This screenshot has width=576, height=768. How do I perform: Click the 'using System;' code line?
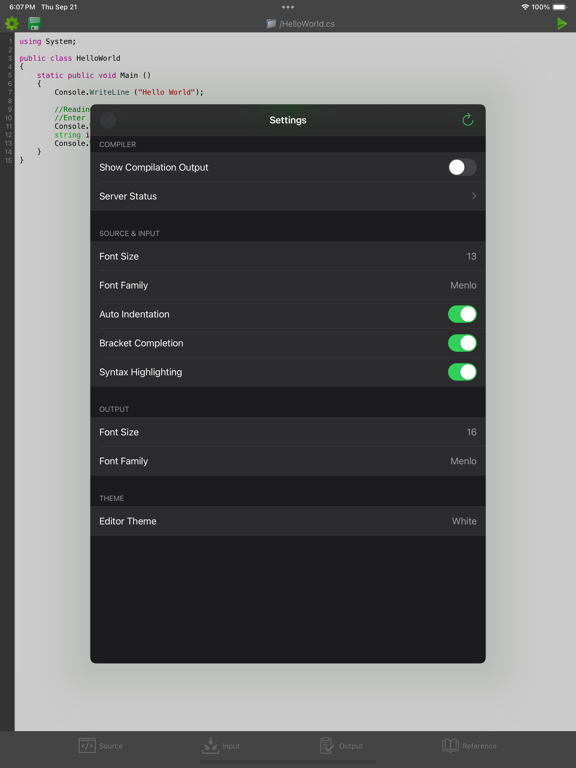48,41
